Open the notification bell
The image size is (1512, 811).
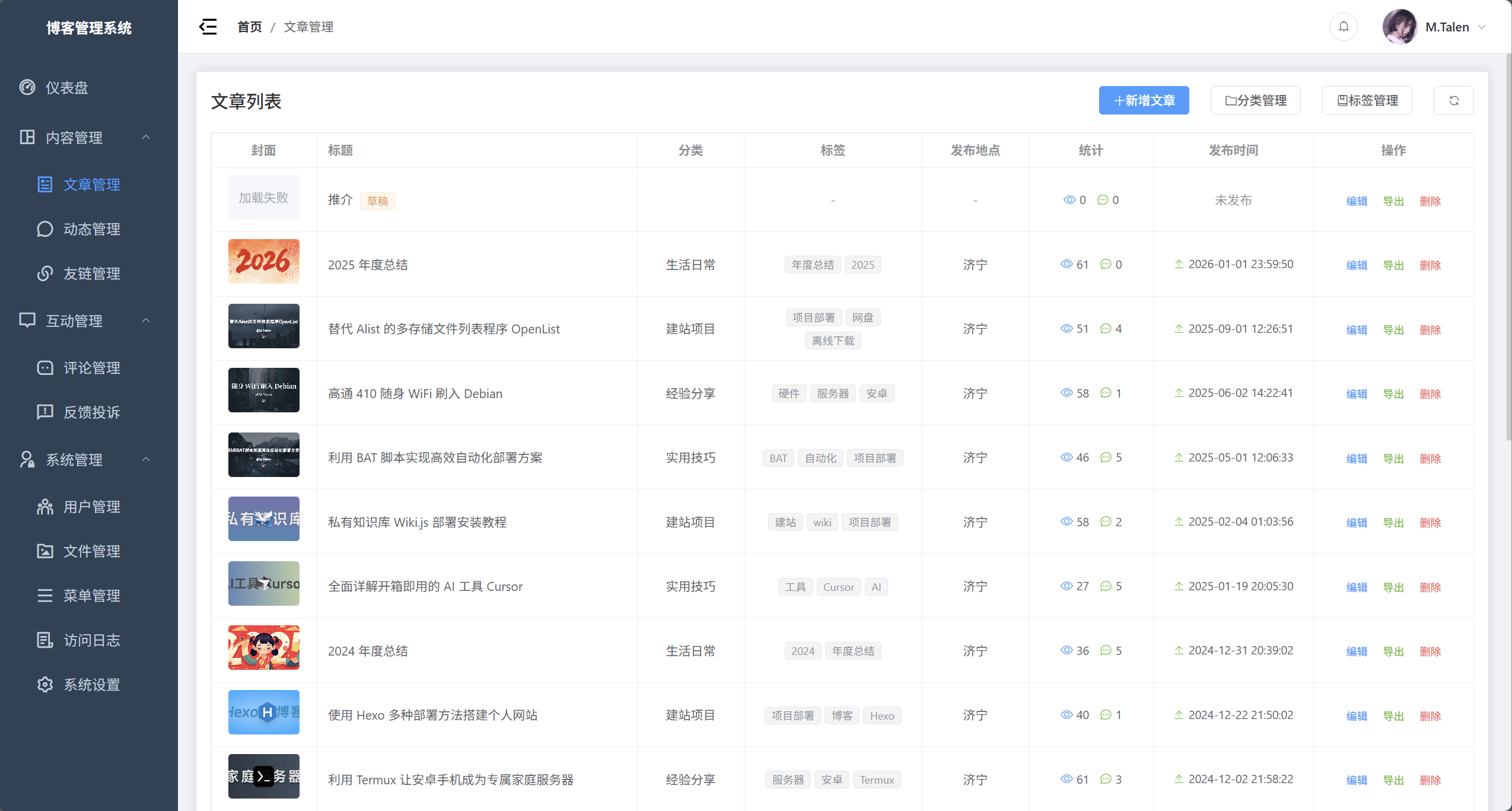click(1344, 27)
